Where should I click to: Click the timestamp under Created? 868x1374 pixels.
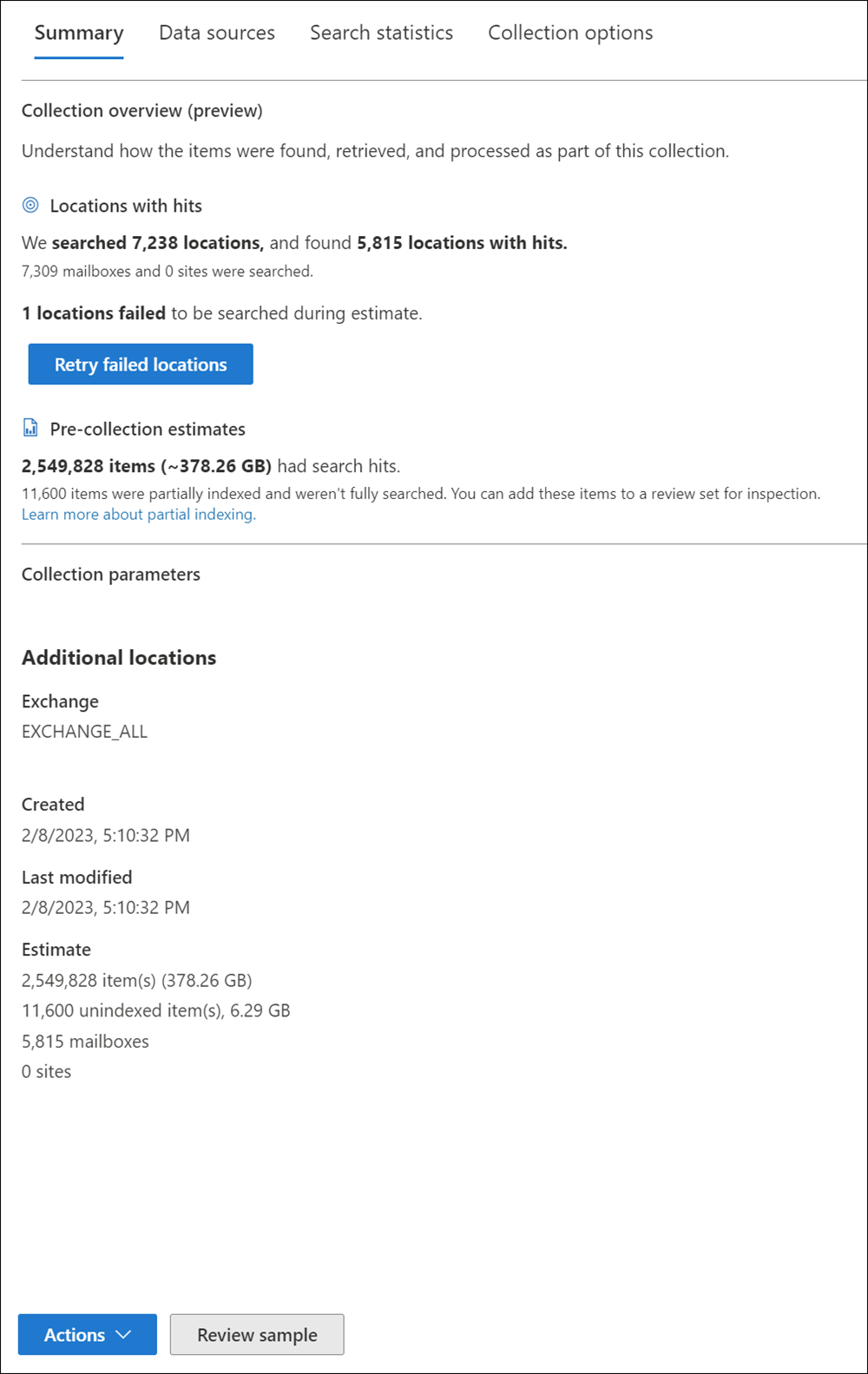106,835
